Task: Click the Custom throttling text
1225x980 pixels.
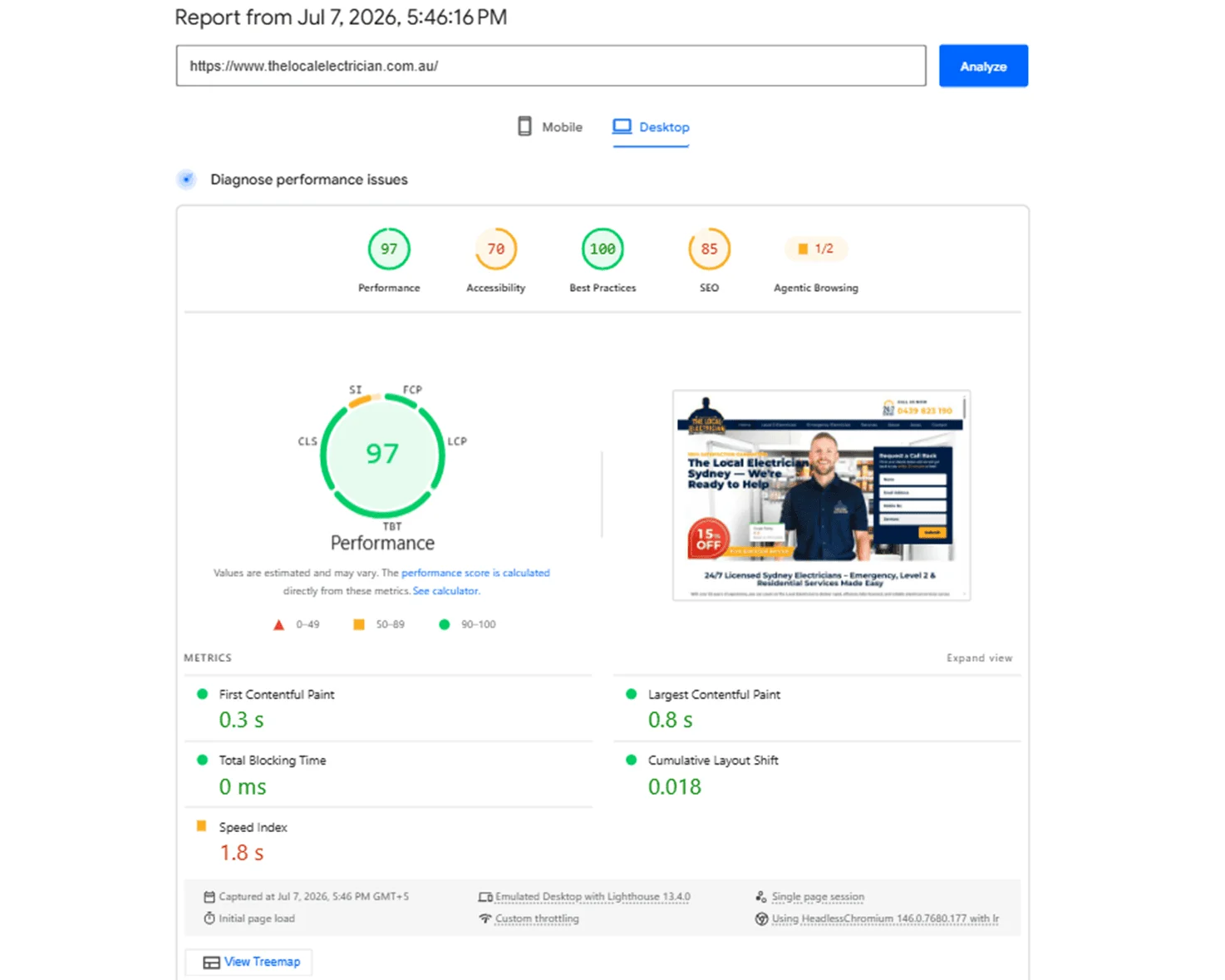Action: click(x=537, y=918)
